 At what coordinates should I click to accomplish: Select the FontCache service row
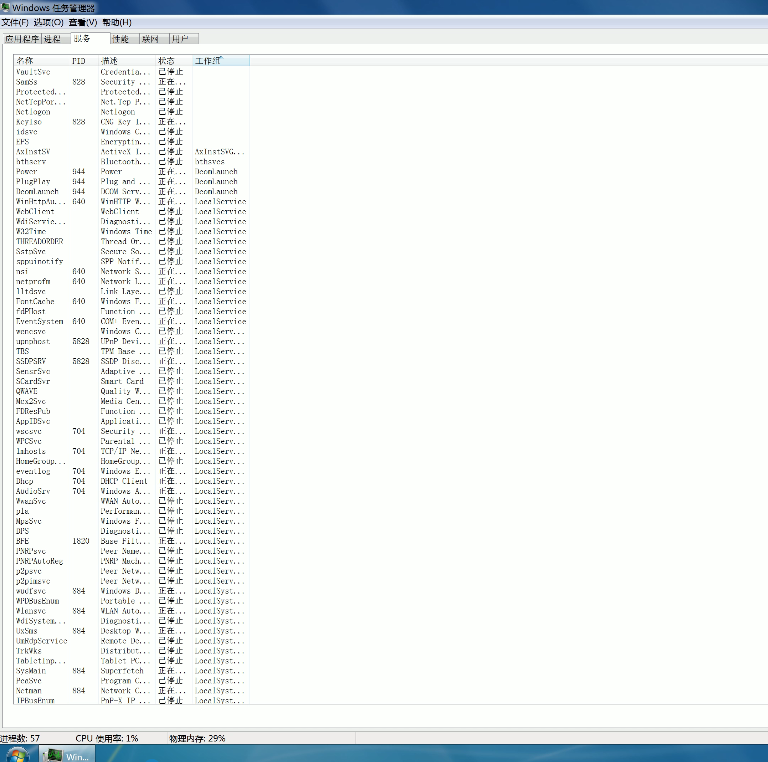pyautogui.click(x=132, y=301)
